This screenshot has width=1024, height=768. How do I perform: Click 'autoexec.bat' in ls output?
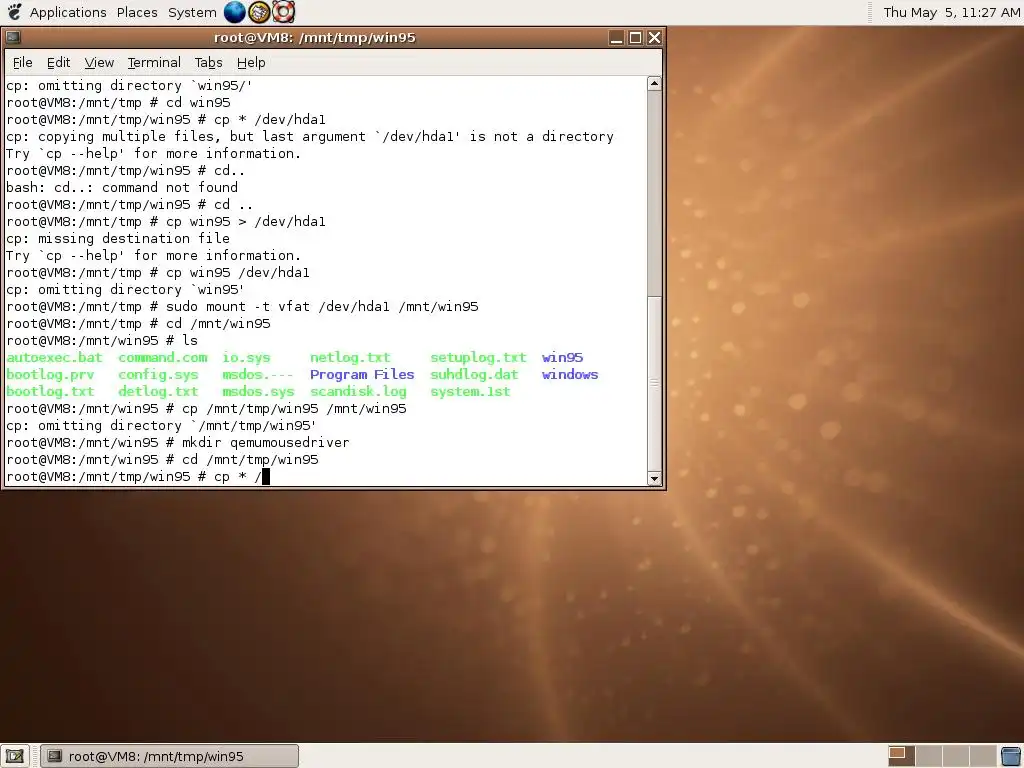pyautogui.click(x=54, y=358)
